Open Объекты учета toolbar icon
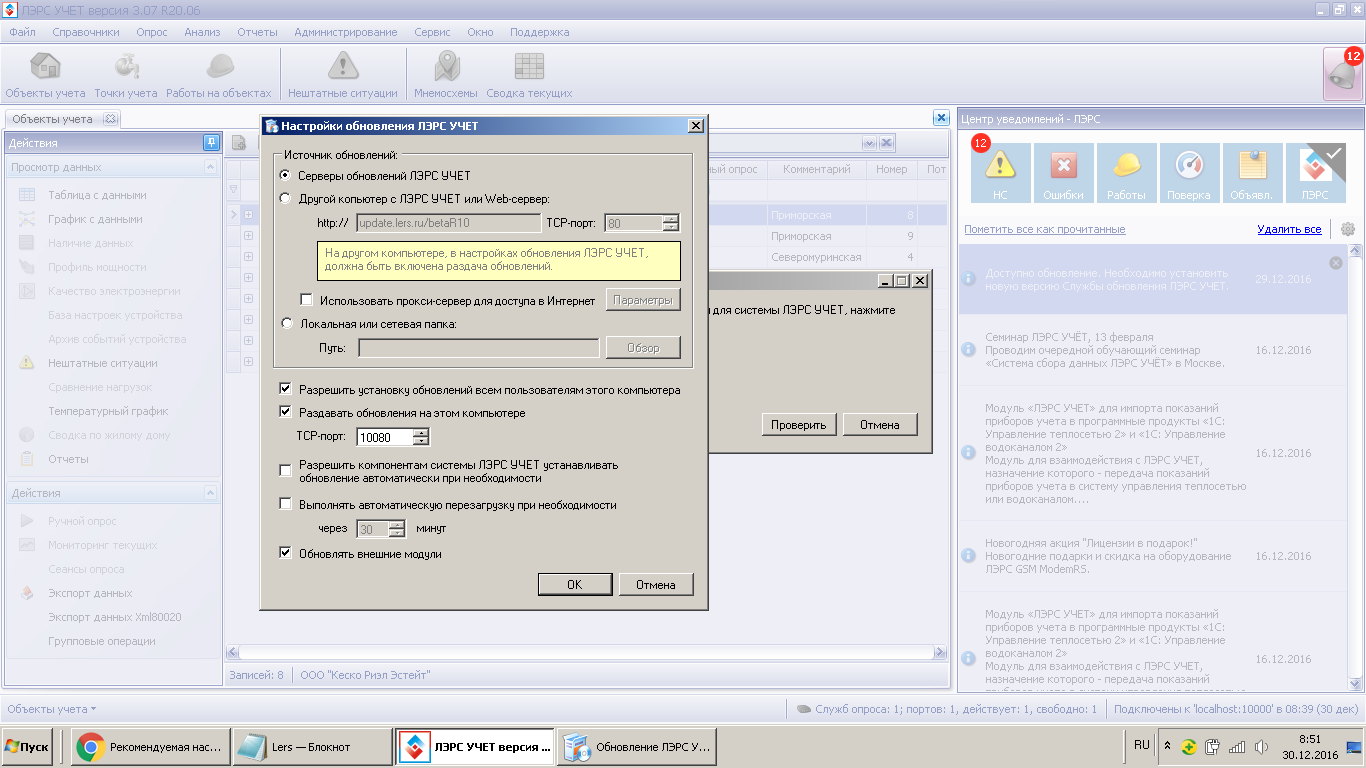This screenshot has height=768, width=1366. (x=45, y=75)
